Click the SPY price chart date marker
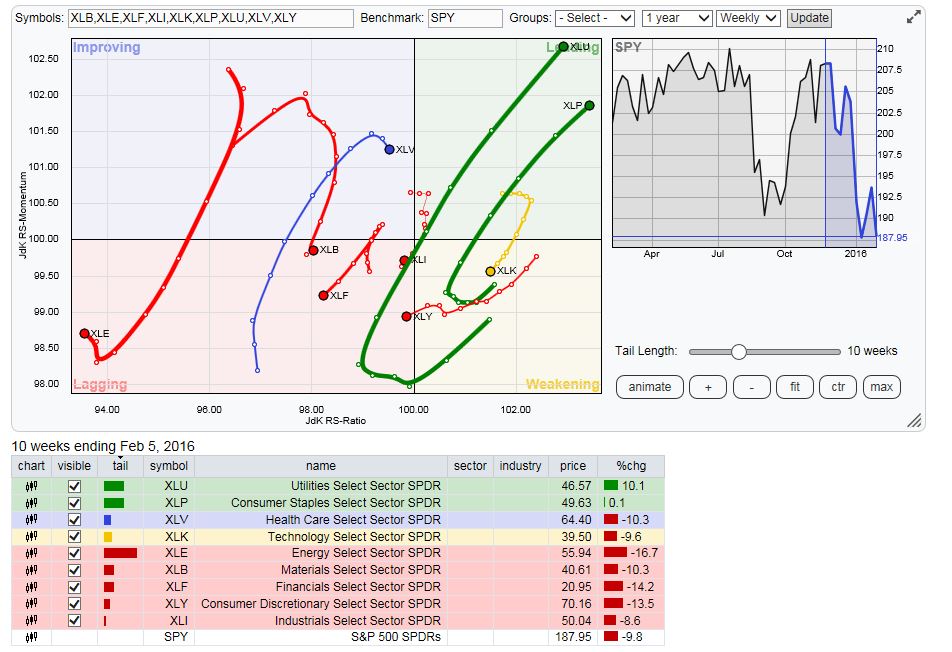 (825, 143)
